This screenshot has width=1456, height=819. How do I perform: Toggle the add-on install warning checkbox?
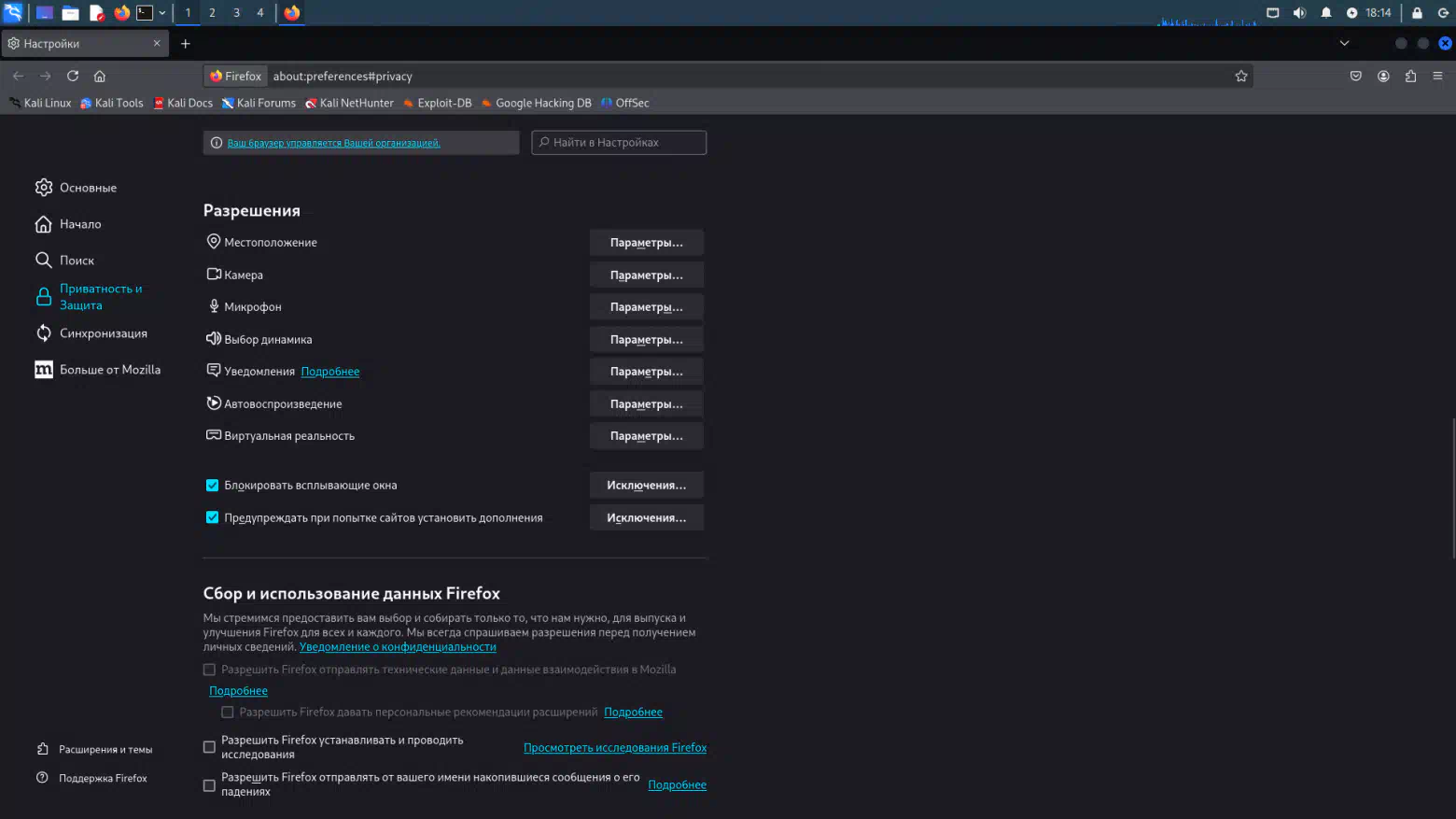pyautogui.click(x=212, y=517)
